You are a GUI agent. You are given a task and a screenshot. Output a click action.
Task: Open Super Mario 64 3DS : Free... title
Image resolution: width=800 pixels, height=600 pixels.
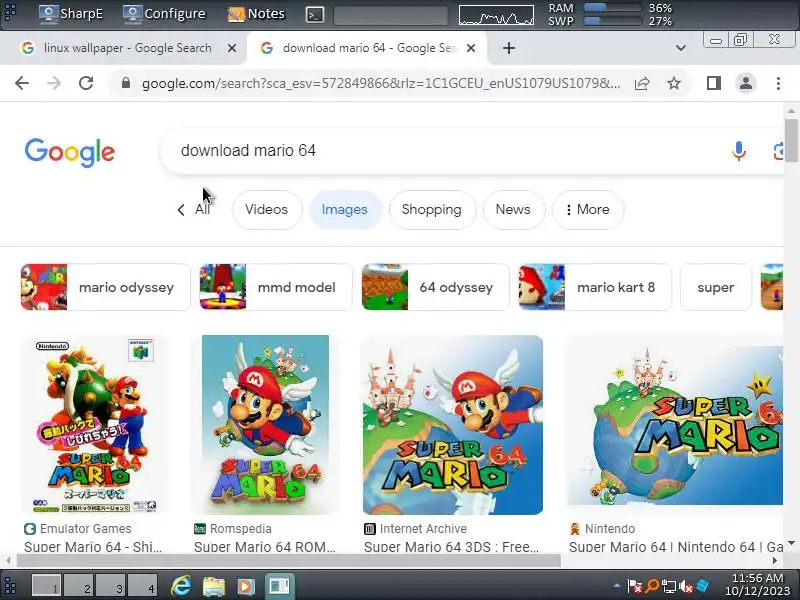(x=451, y=547)
